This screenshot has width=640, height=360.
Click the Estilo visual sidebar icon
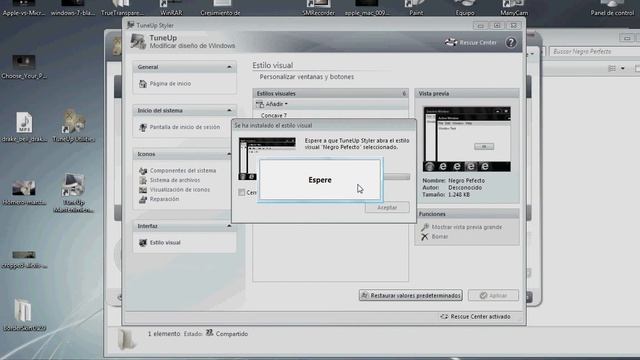coord(142,243)
